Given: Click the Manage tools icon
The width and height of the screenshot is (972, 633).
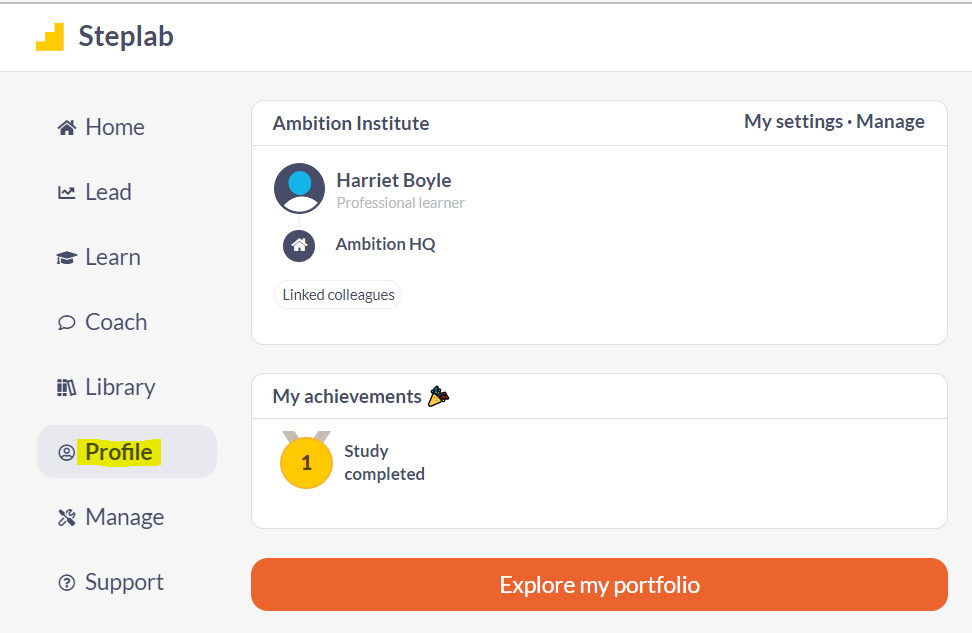Looking at the screenshot, I should tap(66, 517).
